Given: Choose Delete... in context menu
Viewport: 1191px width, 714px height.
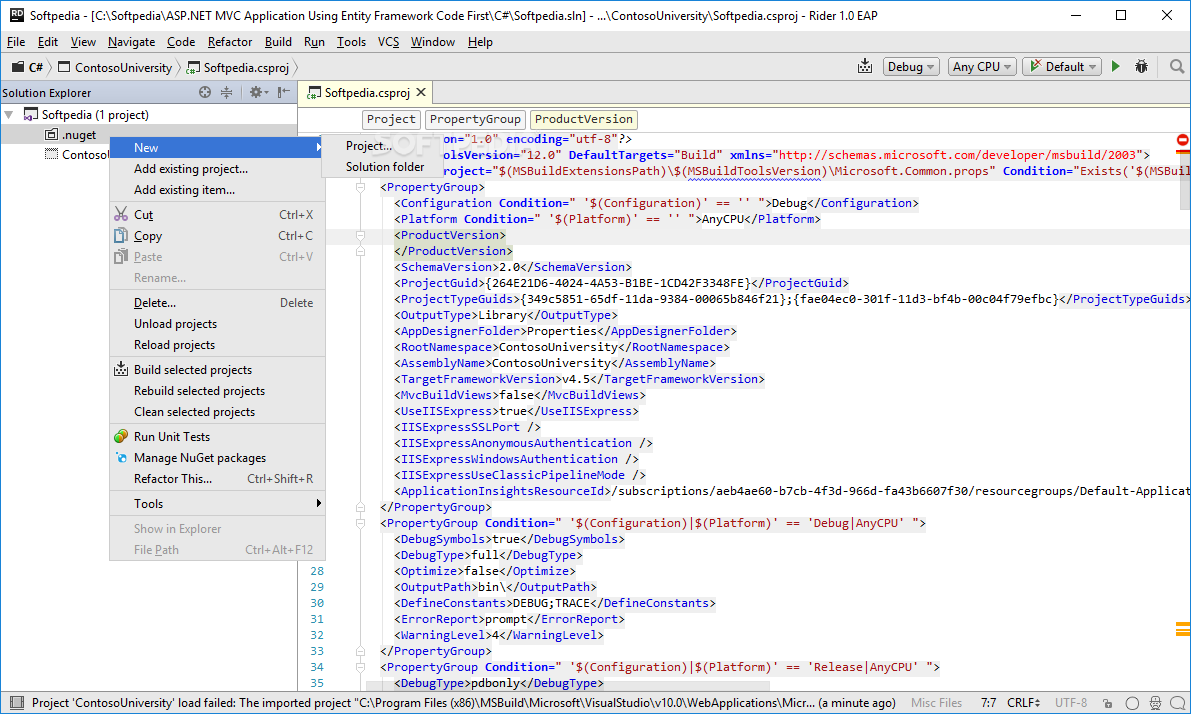Looking at the screenshot, I should 217,302.
